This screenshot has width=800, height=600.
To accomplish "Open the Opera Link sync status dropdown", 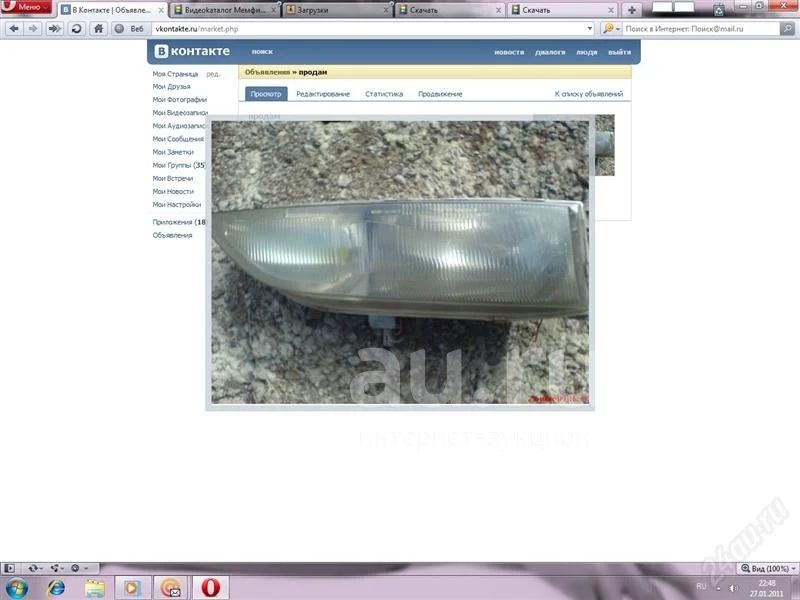I will point(35,568).
